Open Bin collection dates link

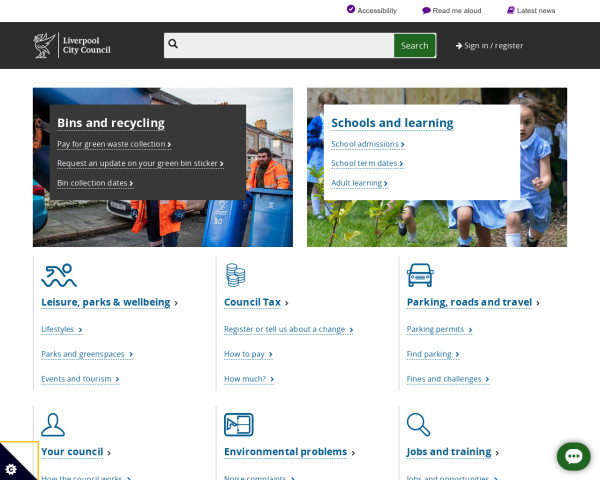coord(95,183)
